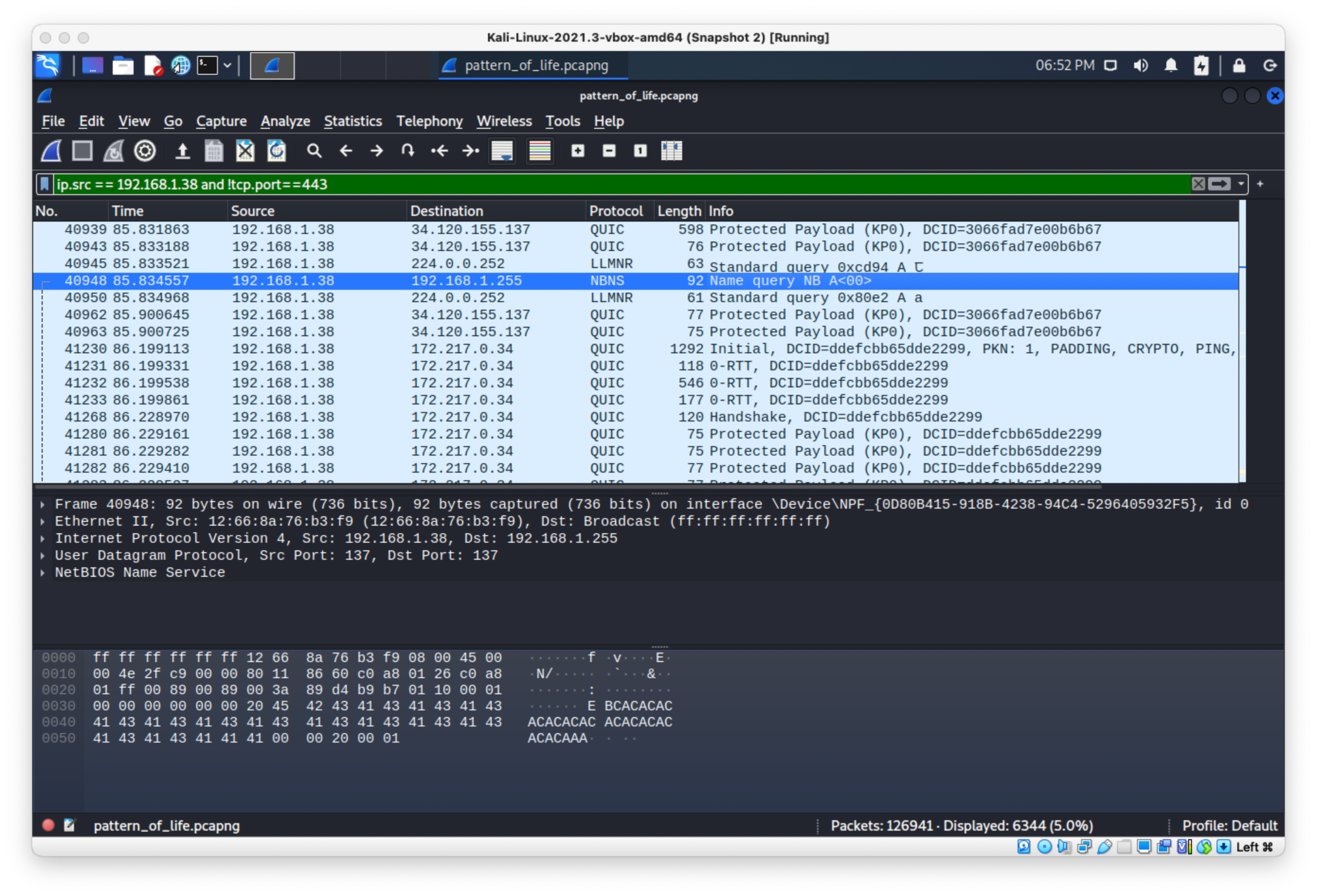Launch the terminal emulator from panel
The width and height of the screenshot is (1317, 896).
click(x=207, y=65)
